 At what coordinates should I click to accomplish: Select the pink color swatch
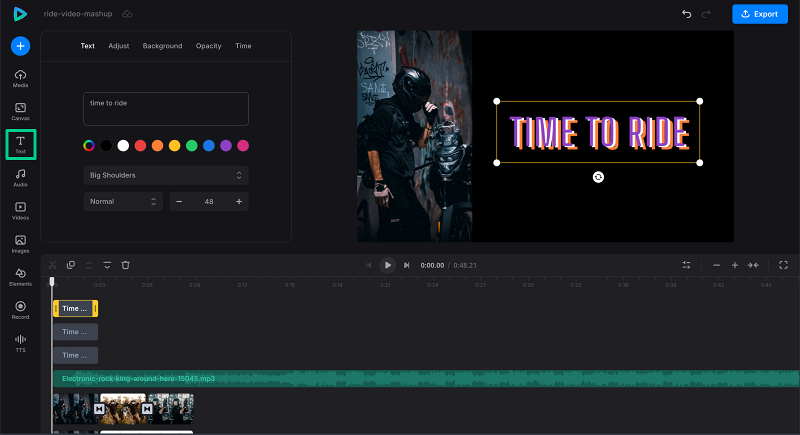pos(243,146)
